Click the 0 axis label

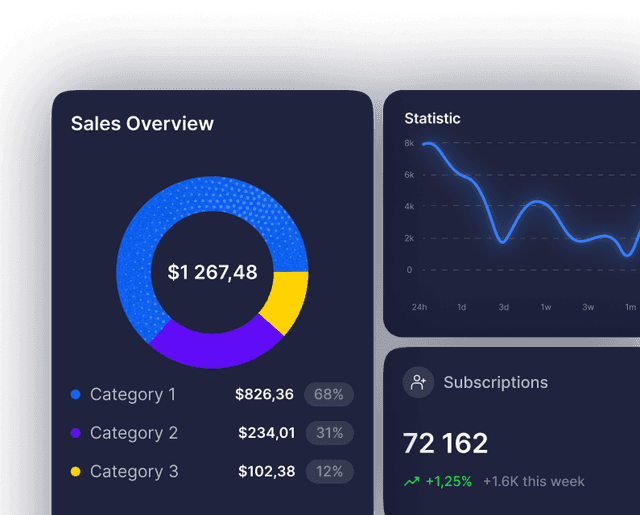[409, 270]
